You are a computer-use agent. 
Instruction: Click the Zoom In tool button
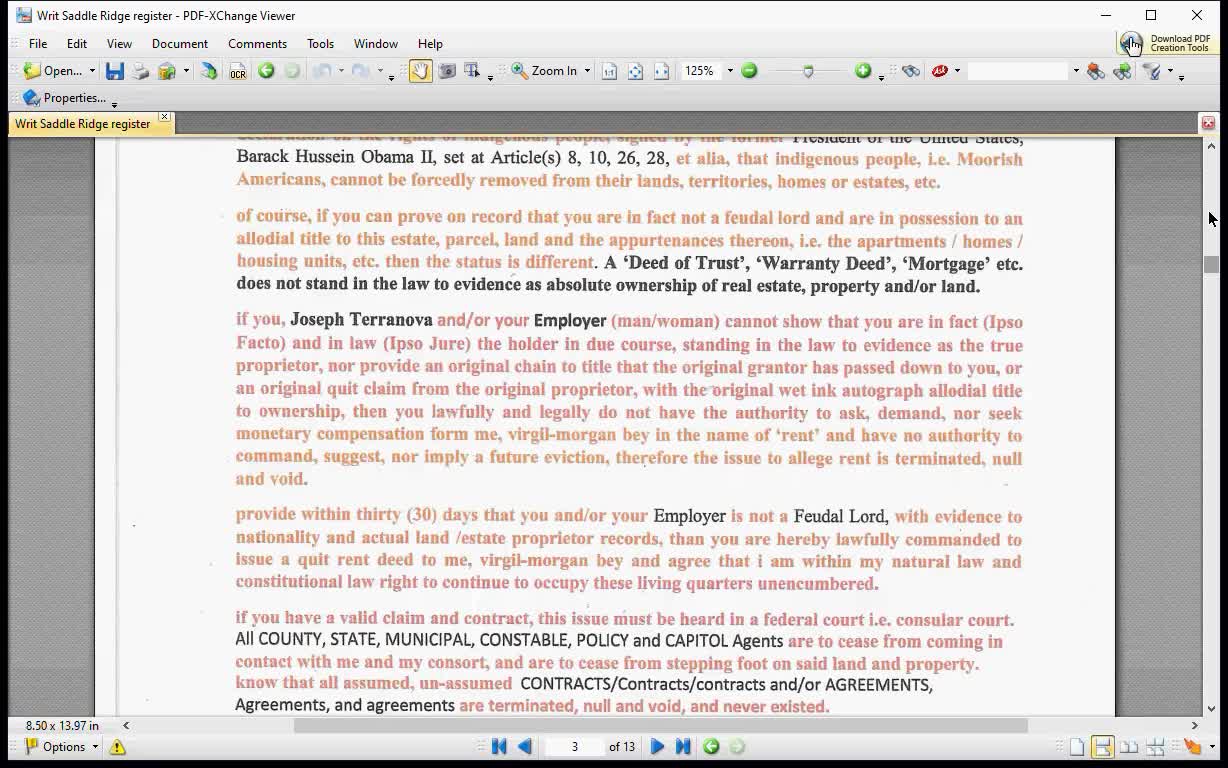point(545,71)
